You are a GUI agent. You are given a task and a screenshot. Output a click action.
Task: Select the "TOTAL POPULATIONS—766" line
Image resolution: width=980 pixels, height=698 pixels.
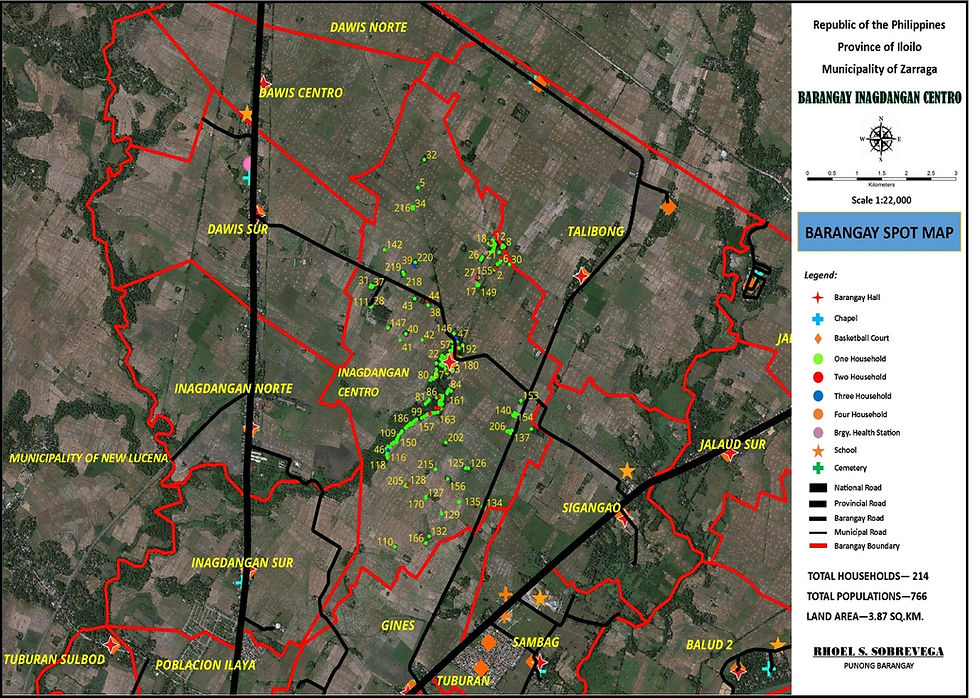[x=867, y=596]
